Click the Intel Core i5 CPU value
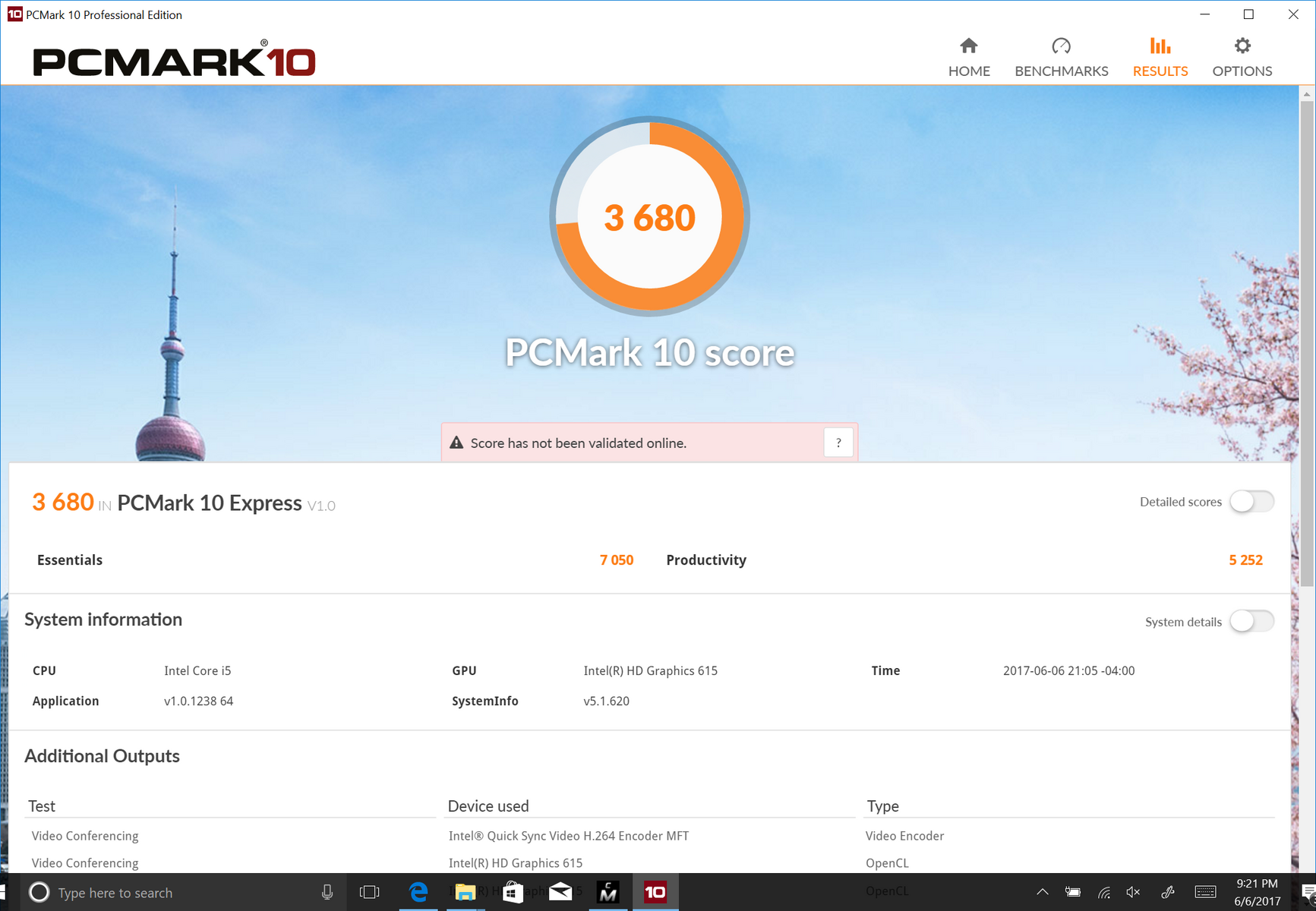The image size is (1316, 911). (x=197, y=671)
